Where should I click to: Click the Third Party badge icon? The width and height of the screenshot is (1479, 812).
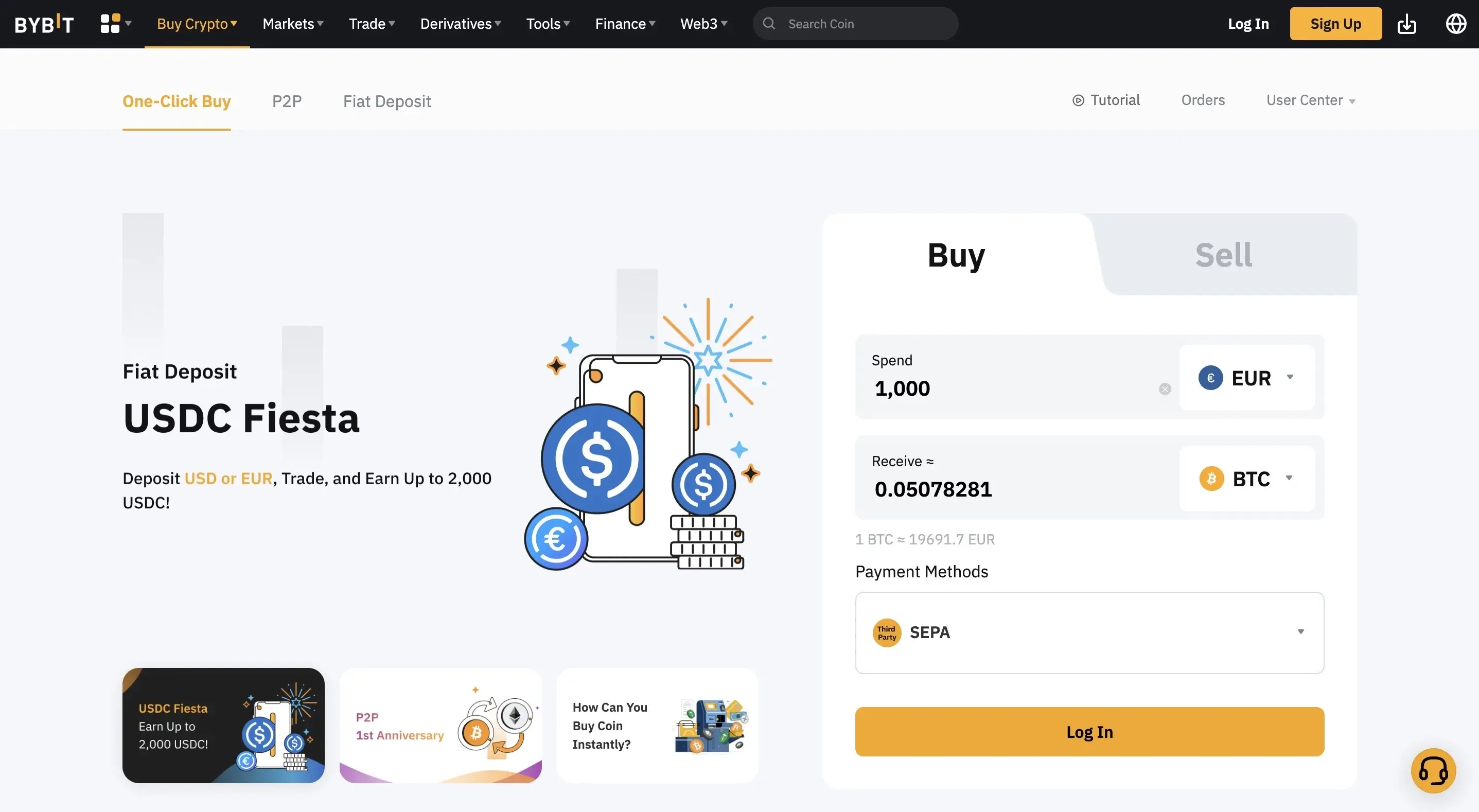click(887, 633)
